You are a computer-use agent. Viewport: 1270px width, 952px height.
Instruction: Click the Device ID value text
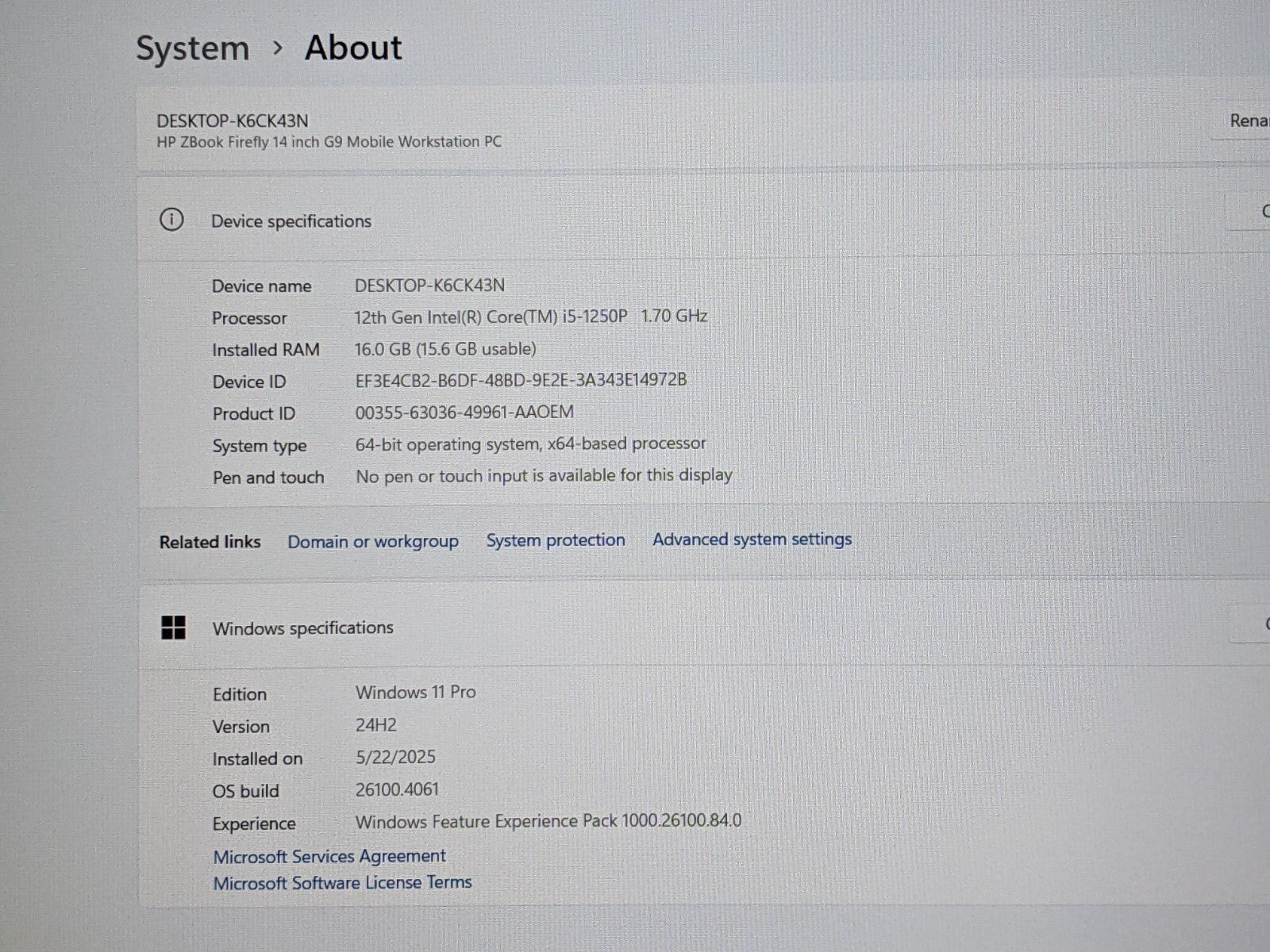click(x=521, y=380)
